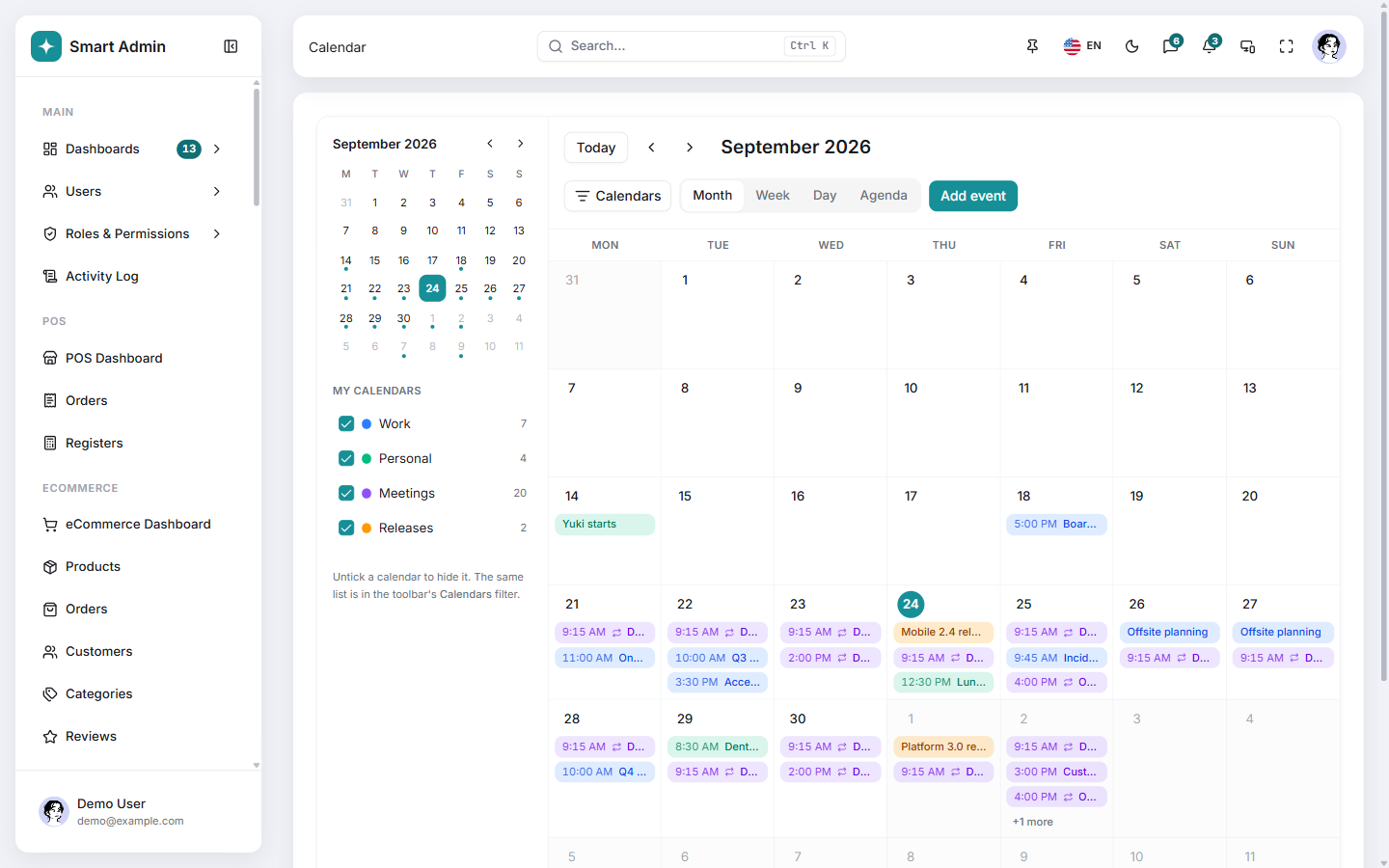Screen dimensions: 1389x868
Task: Click the Today button
Action: pos(596,148)
